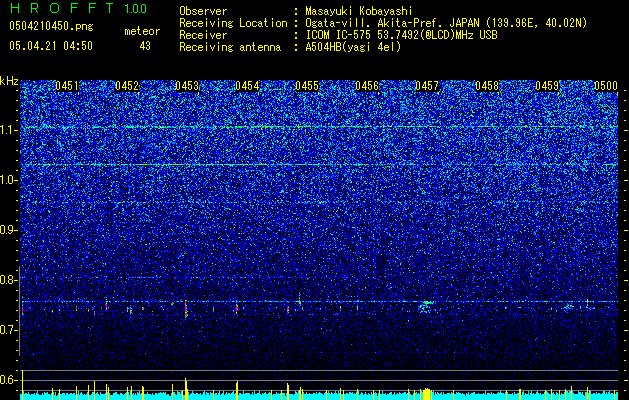Click the HROFFT 1.0.0 title text
Viewport: 629px width, 400px height.
[x=78, y=8]
